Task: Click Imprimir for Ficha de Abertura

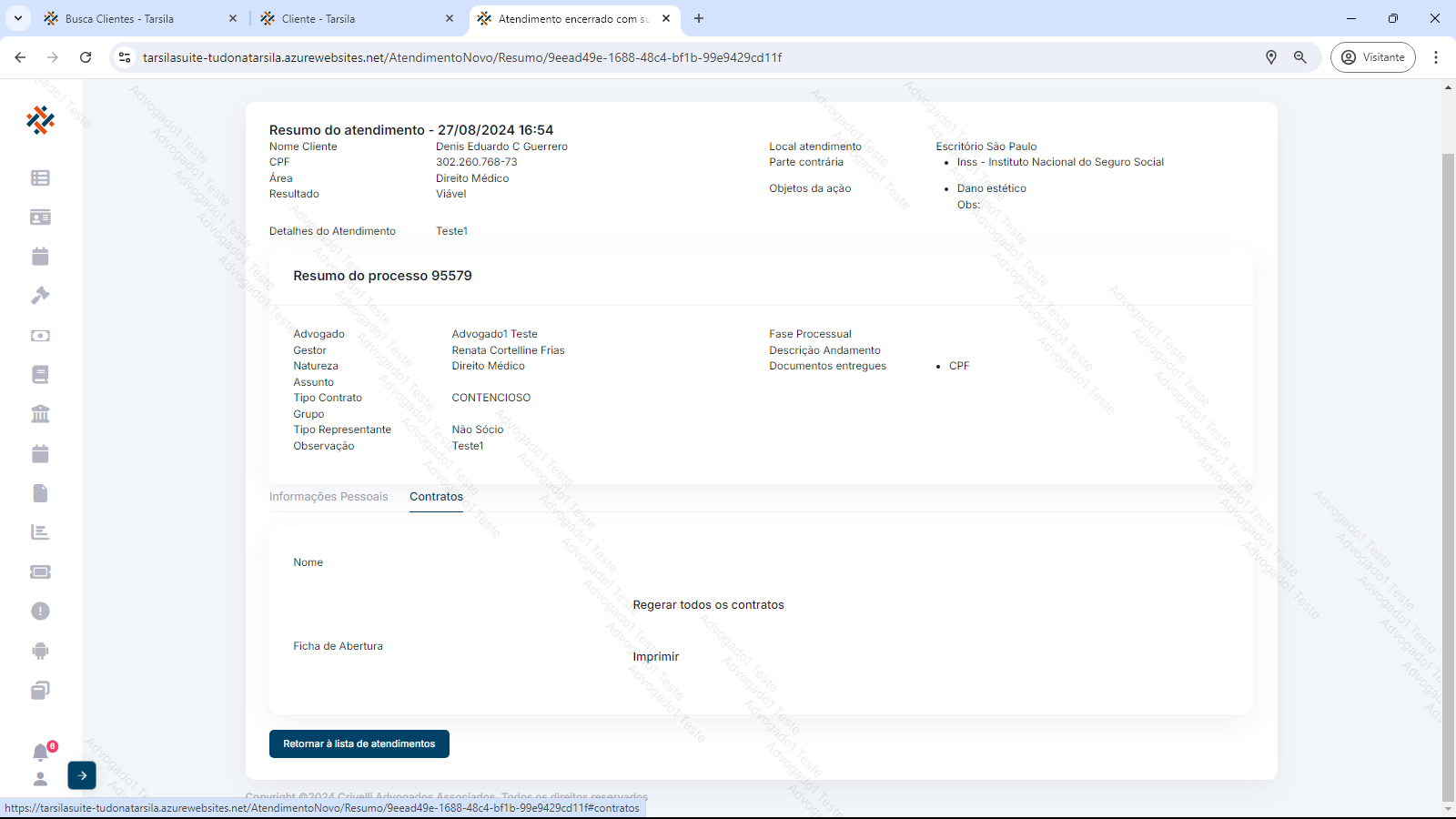Action: point(656,657)
